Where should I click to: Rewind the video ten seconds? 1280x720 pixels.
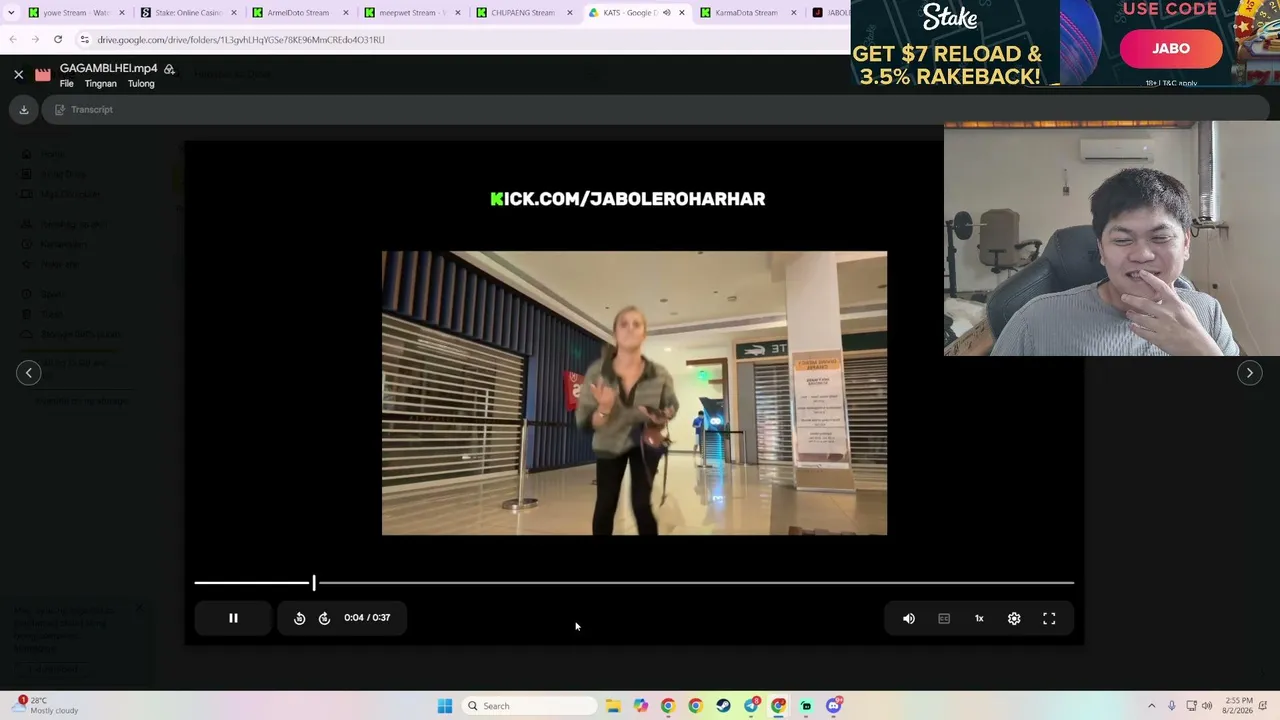tap(299, 618)
